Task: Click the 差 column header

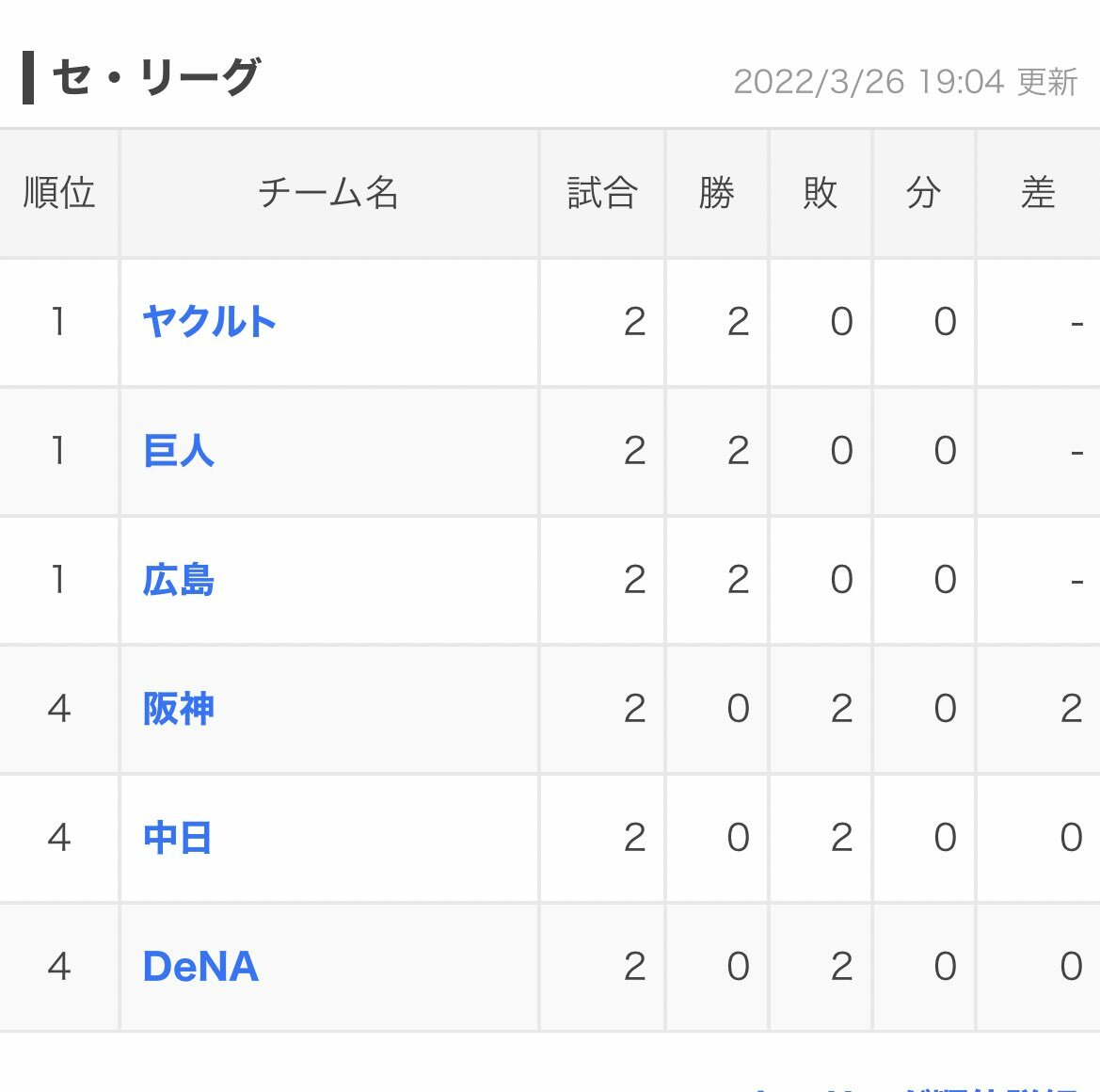Action: point(1038,193)
